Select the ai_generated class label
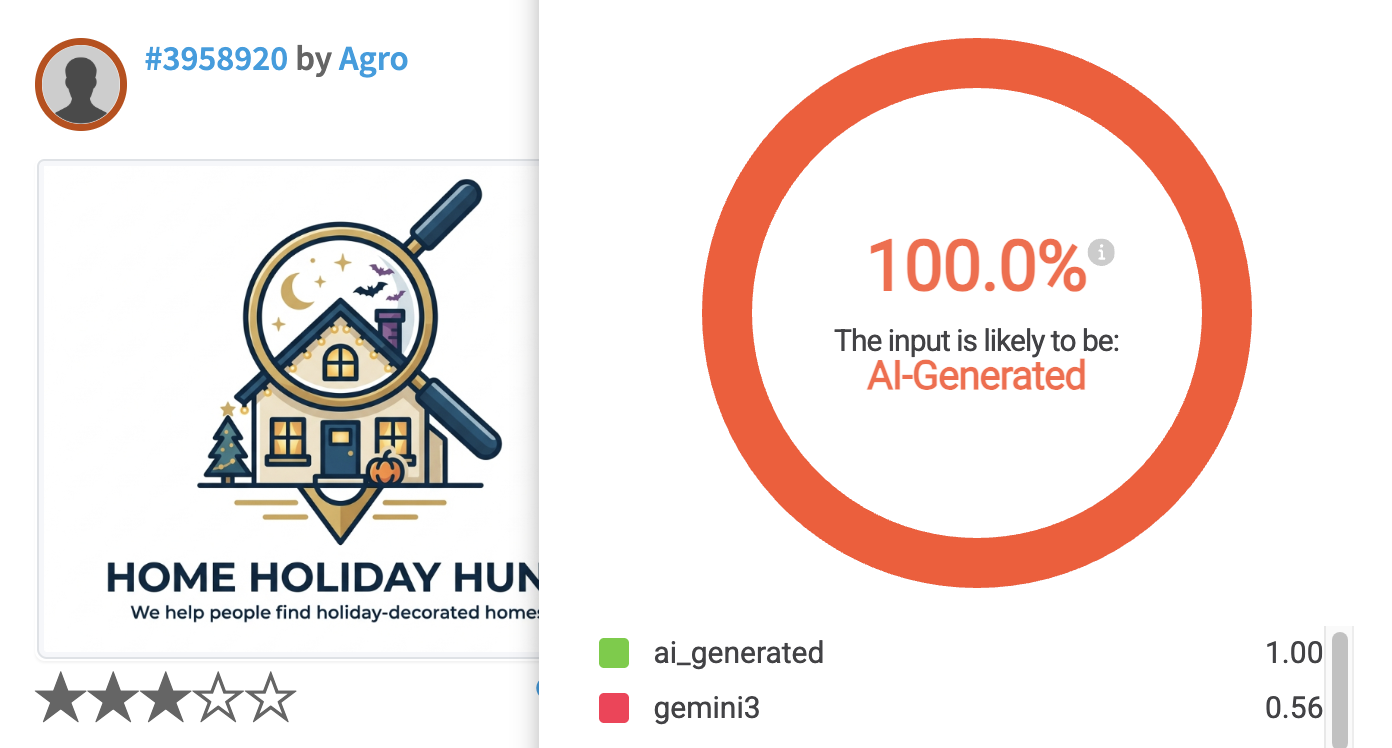 739,653
